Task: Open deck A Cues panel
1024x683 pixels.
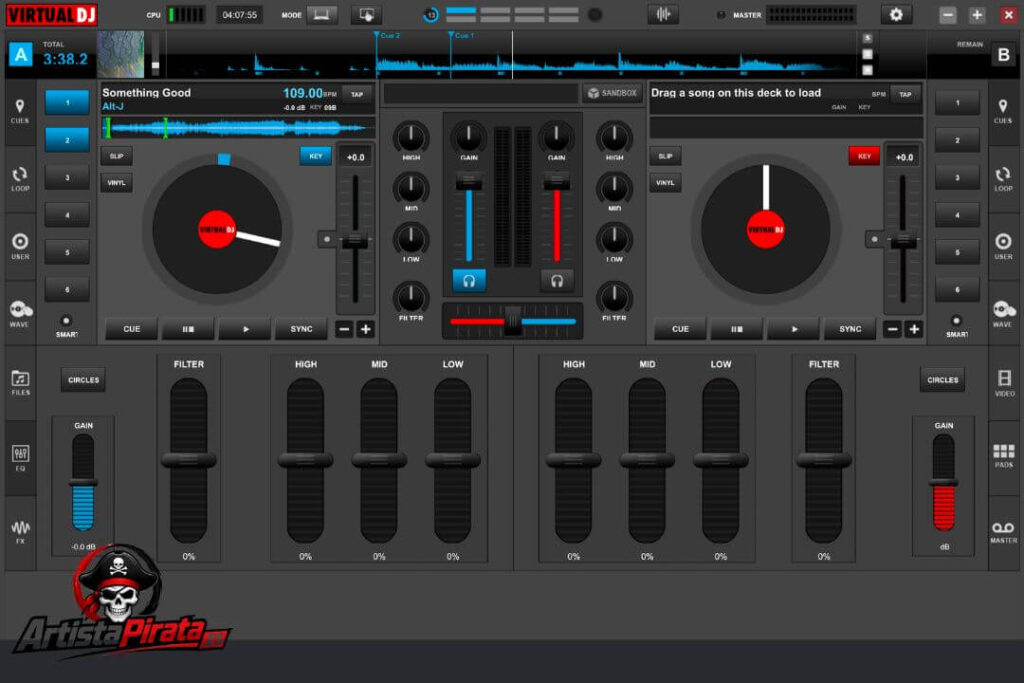Action: [20, 112]
